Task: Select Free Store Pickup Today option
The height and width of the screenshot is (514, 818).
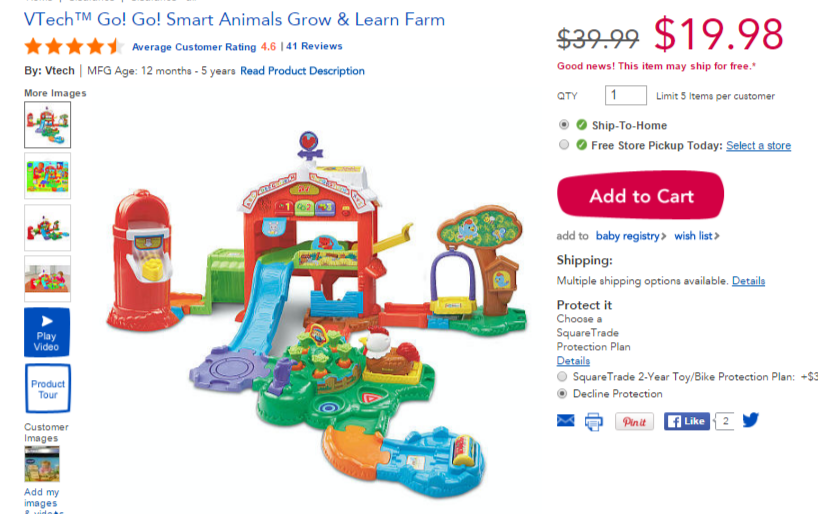Action: coord(563,145)
